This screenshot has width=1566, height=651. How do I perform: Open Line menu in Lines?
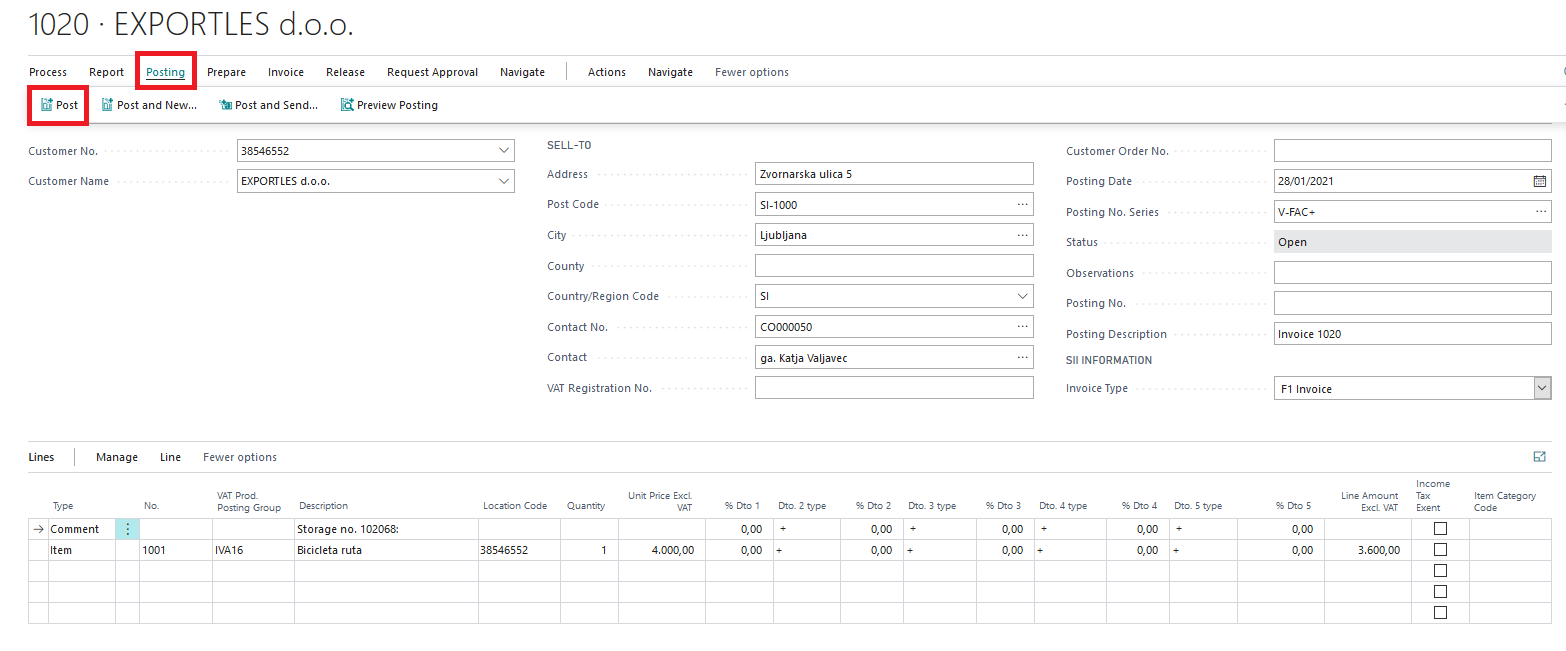[170, 457]
